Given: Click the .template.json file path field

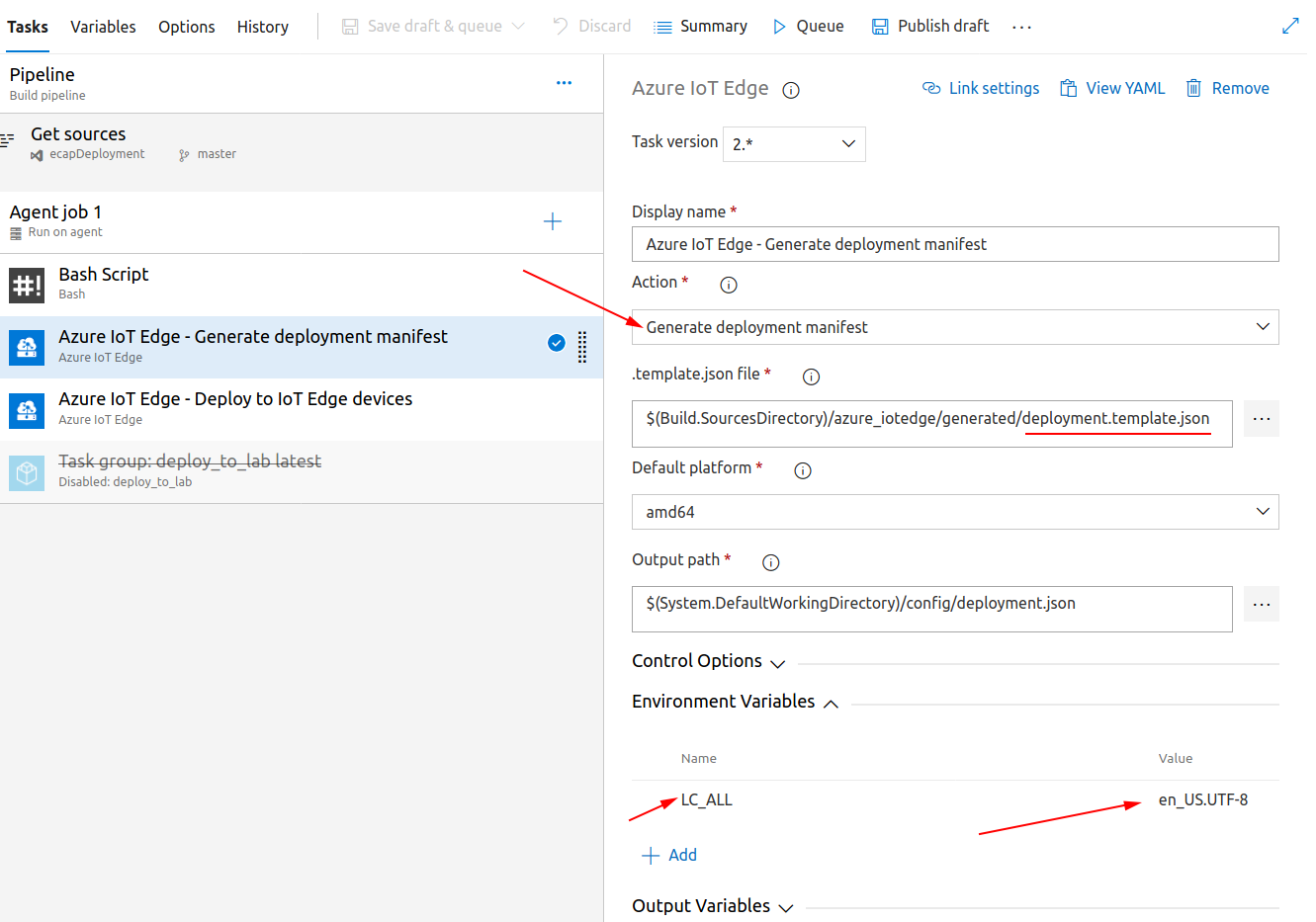Looking at the screenshot, I should click(x=932, y=423).
